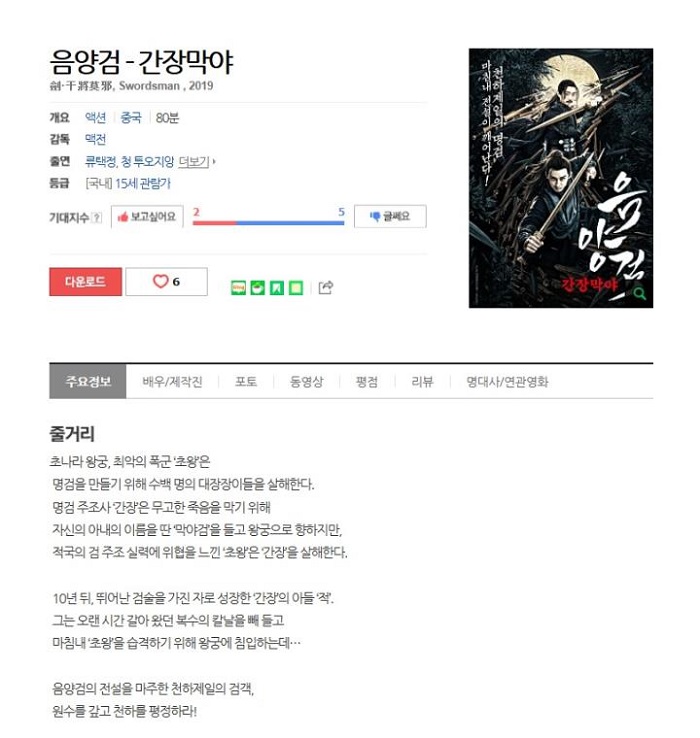700x738 pixels.
Task: Click the 기대지수 red-blue rating bar
Action: pyautogui.click(x=268, y=223)
